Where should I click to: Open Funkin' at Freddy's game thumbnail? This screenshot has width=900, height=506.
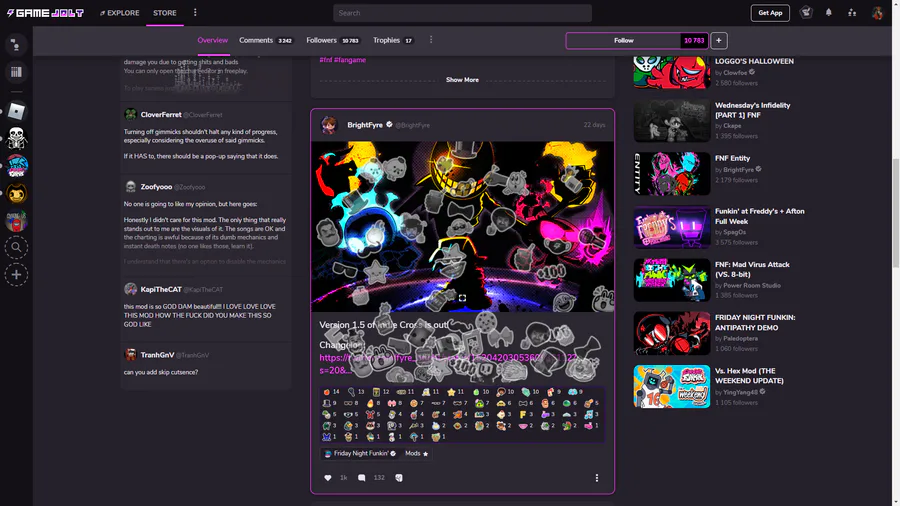[x=672, y=227]
